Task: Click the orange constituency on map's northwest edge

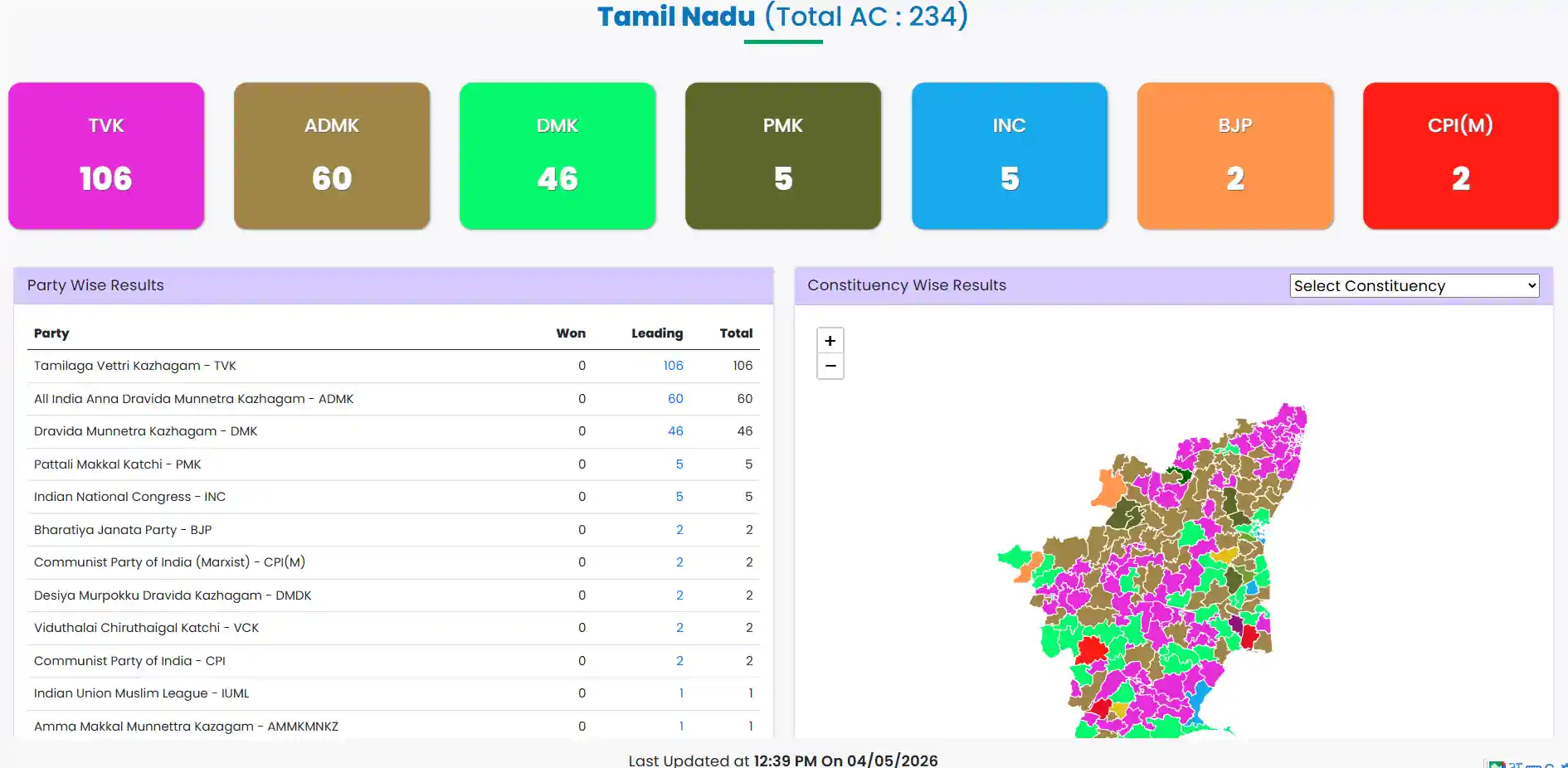Action: pyautogui.click(x=1108, y=489)
